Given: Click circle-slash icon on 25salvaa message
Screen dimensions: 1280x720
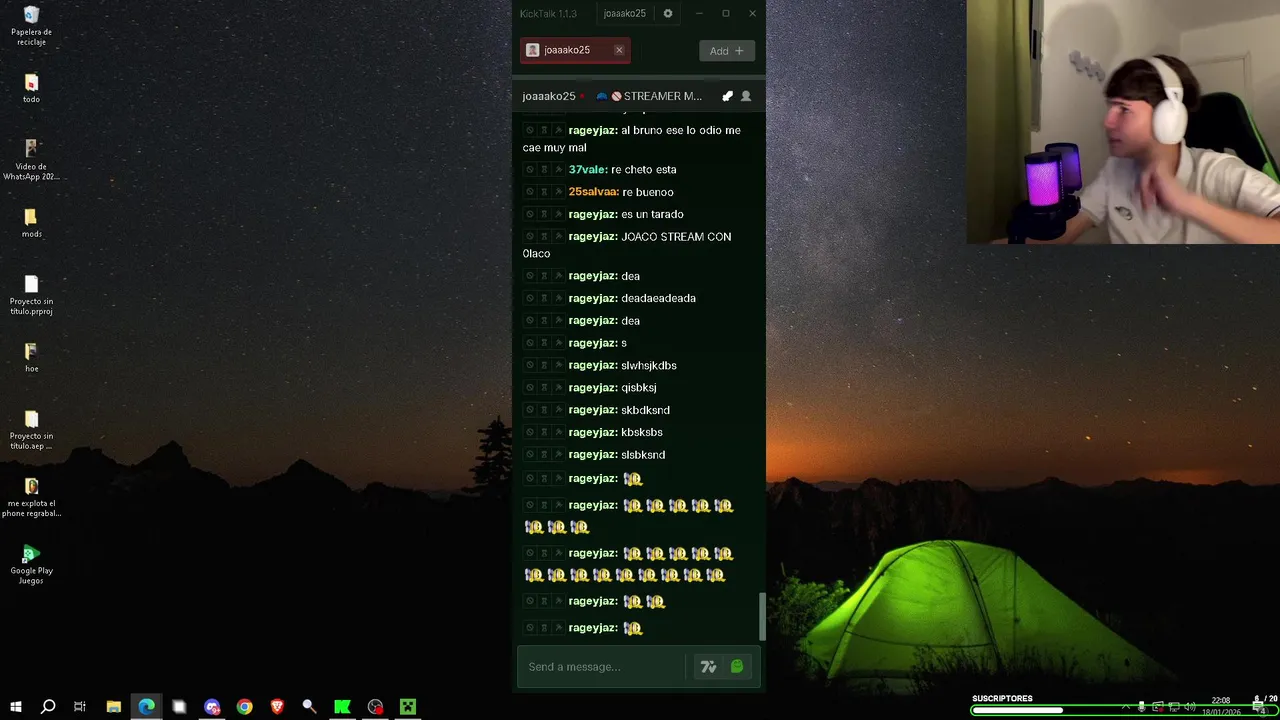Looking at the screenshot, I should pos(530,192).
